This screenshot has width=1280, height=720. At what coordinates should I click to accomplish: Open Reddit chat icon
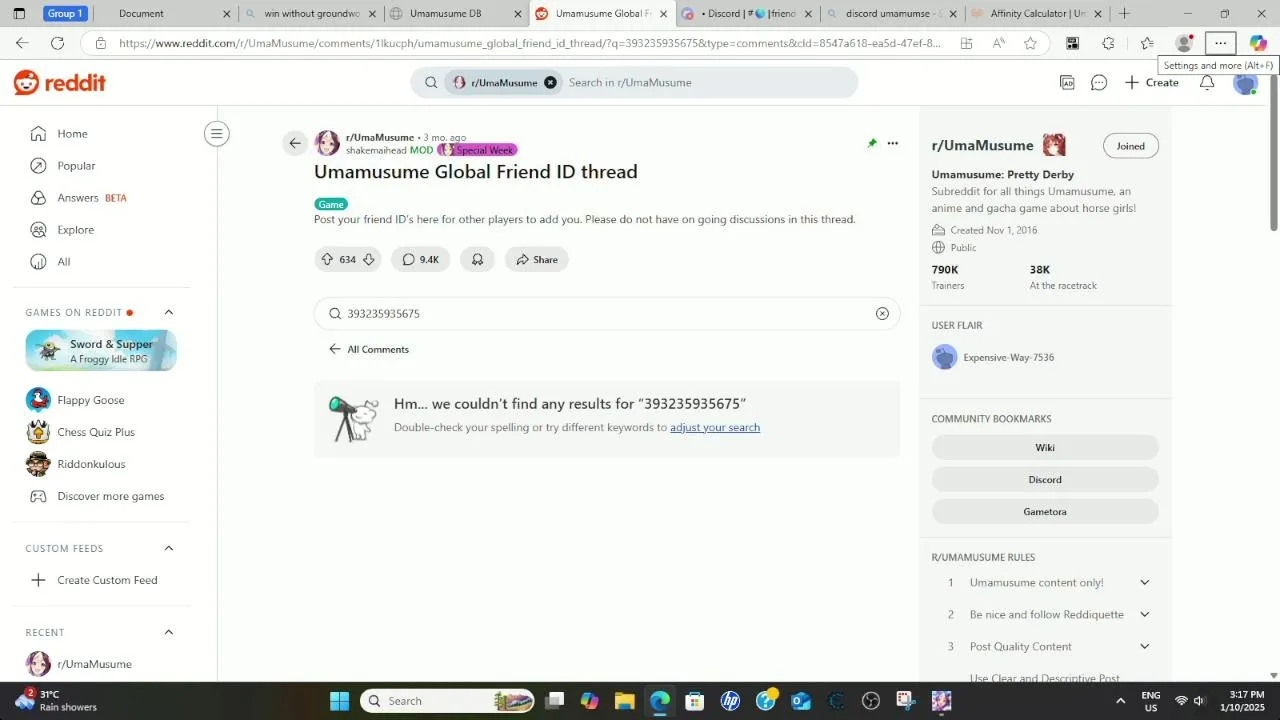[x=1099, y=83]
